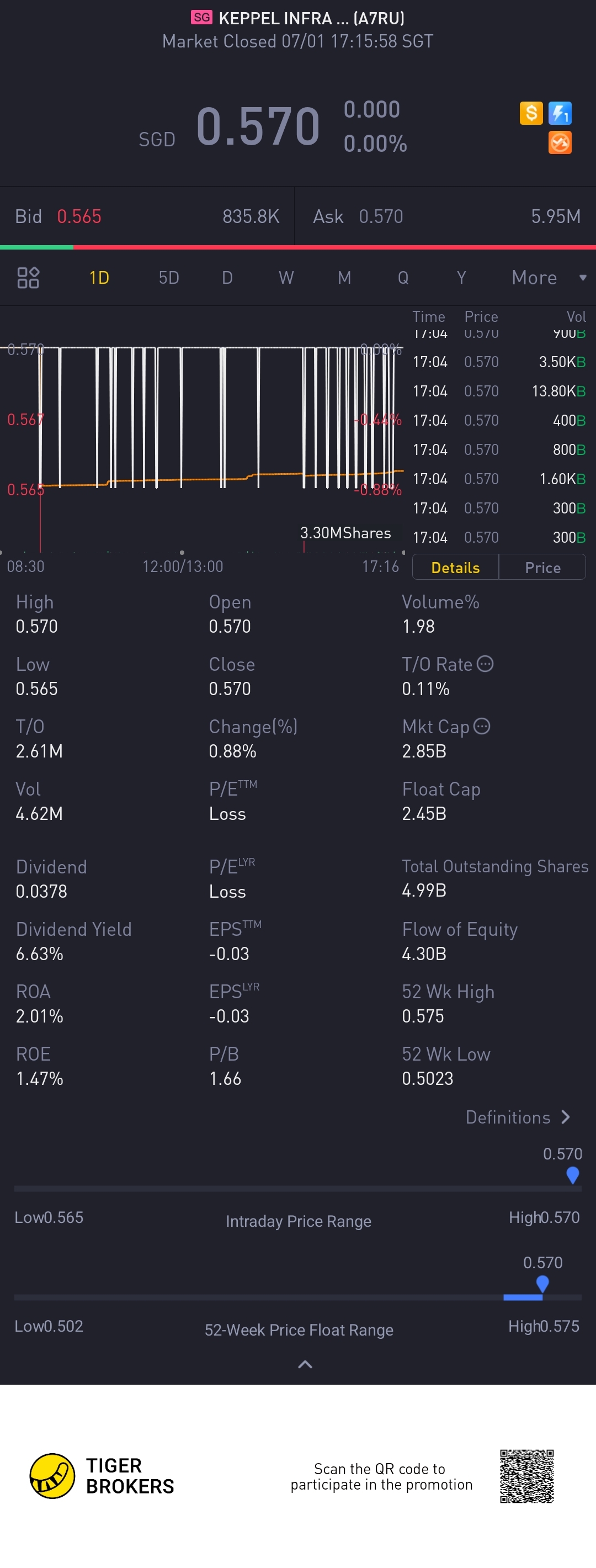Tap the 52-week price range marker
This screenshot has height=1568, width=596.
coord(542,1283)
